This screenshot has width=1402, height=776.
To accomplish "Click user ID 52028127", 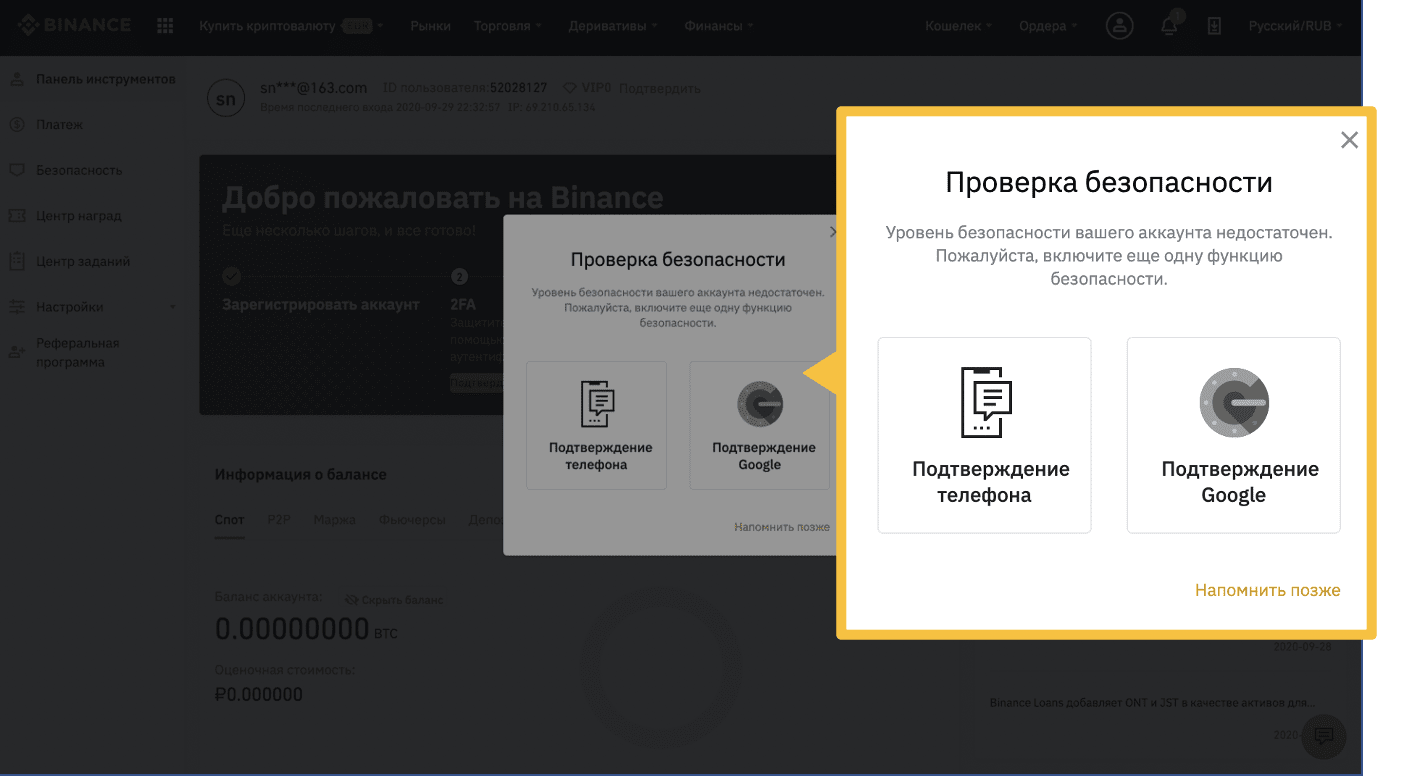I will click(518, 88).
